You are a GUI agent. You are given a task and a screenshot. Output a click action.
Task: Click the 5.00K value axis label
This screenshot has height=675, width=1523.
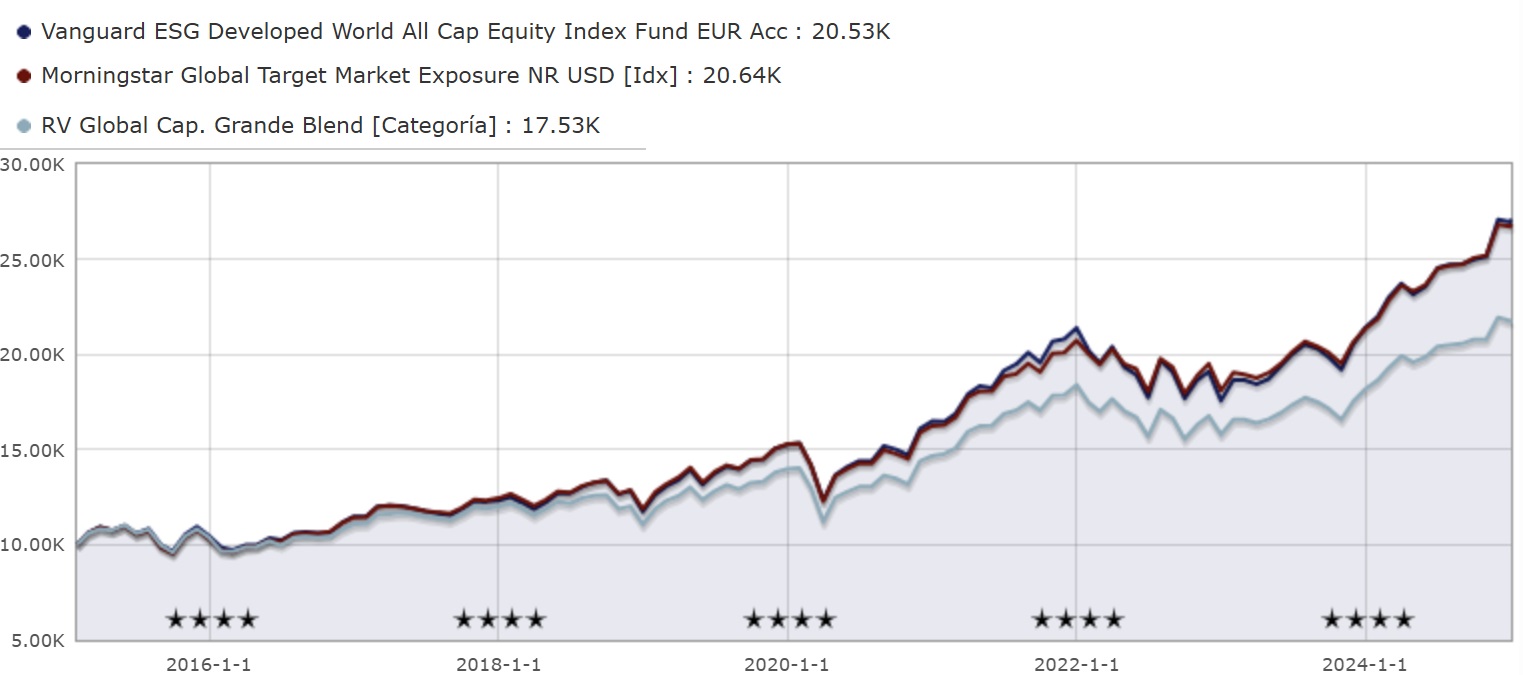pos(37,640)
